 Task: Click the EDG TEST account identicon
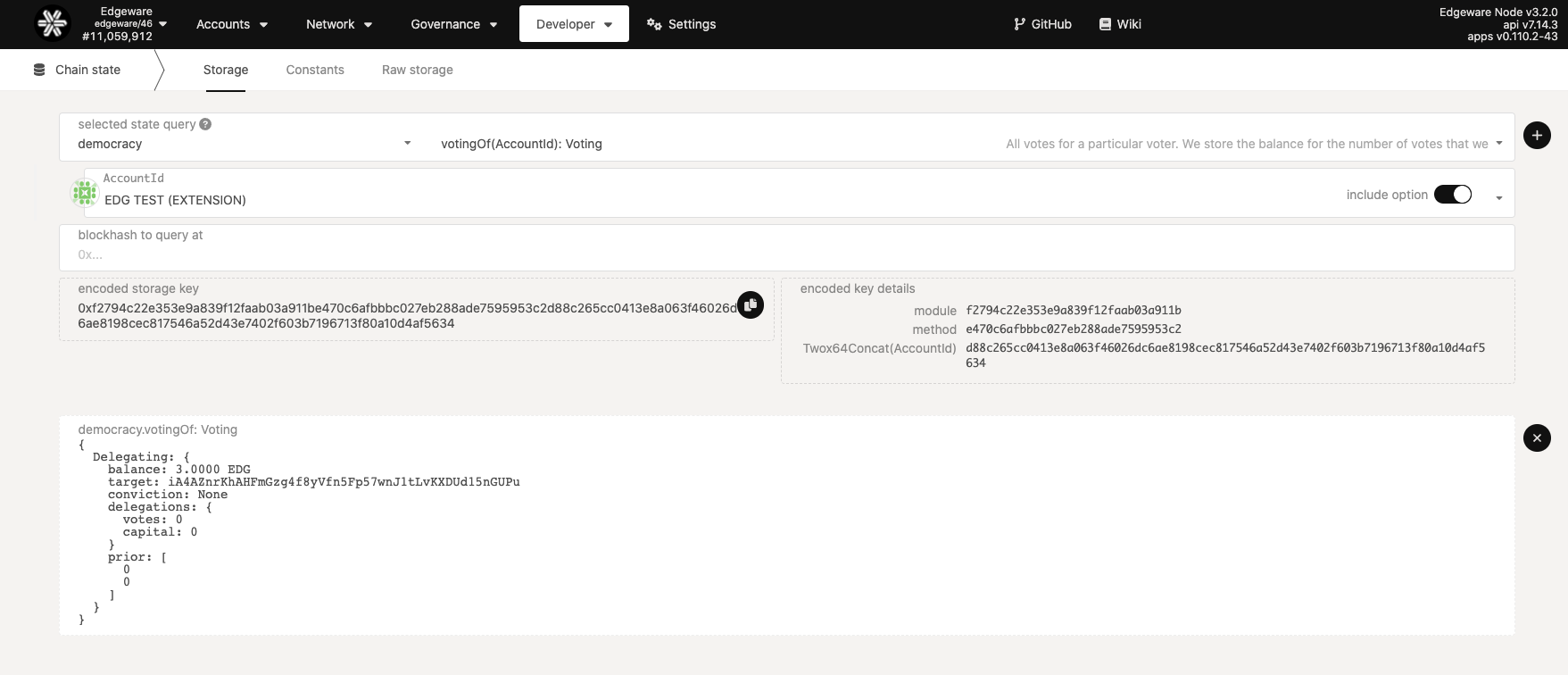[x=85, y=193]
